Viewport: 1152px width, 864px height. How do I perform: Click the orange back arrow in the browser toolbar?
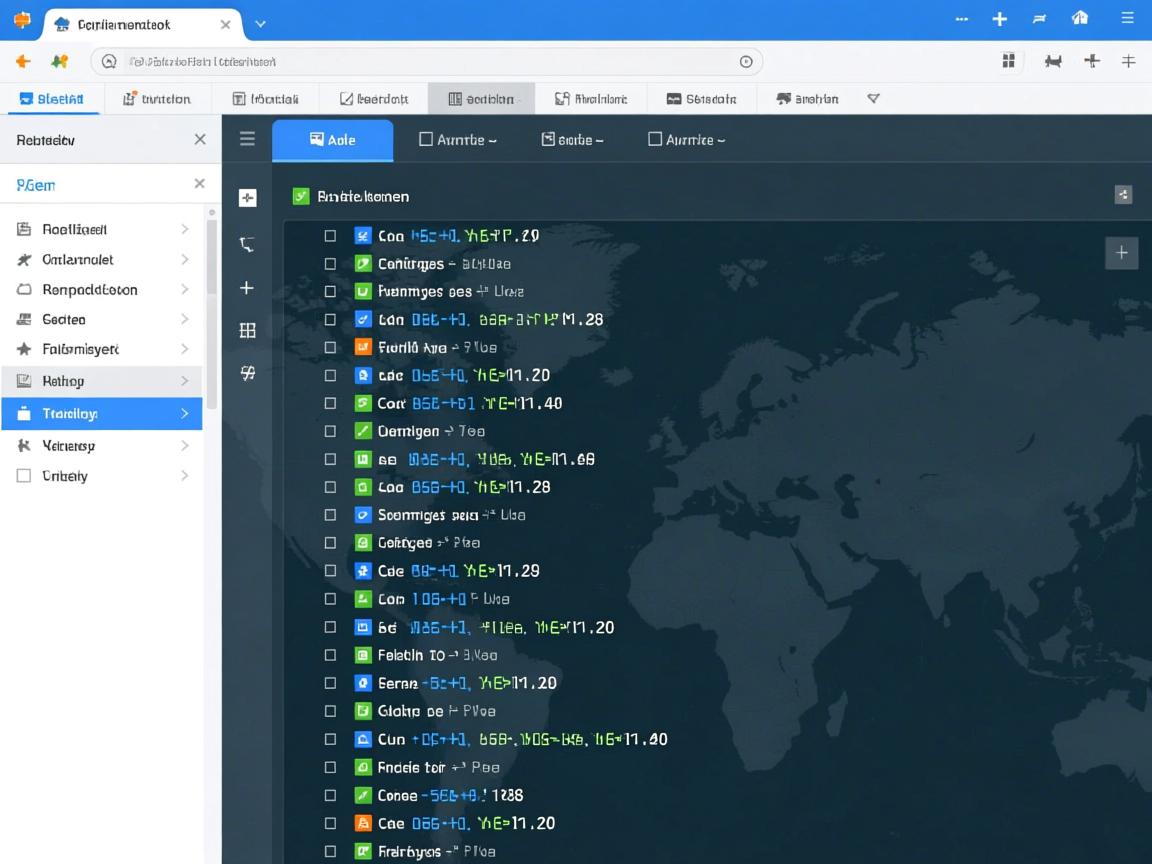[x=23, y=61]
